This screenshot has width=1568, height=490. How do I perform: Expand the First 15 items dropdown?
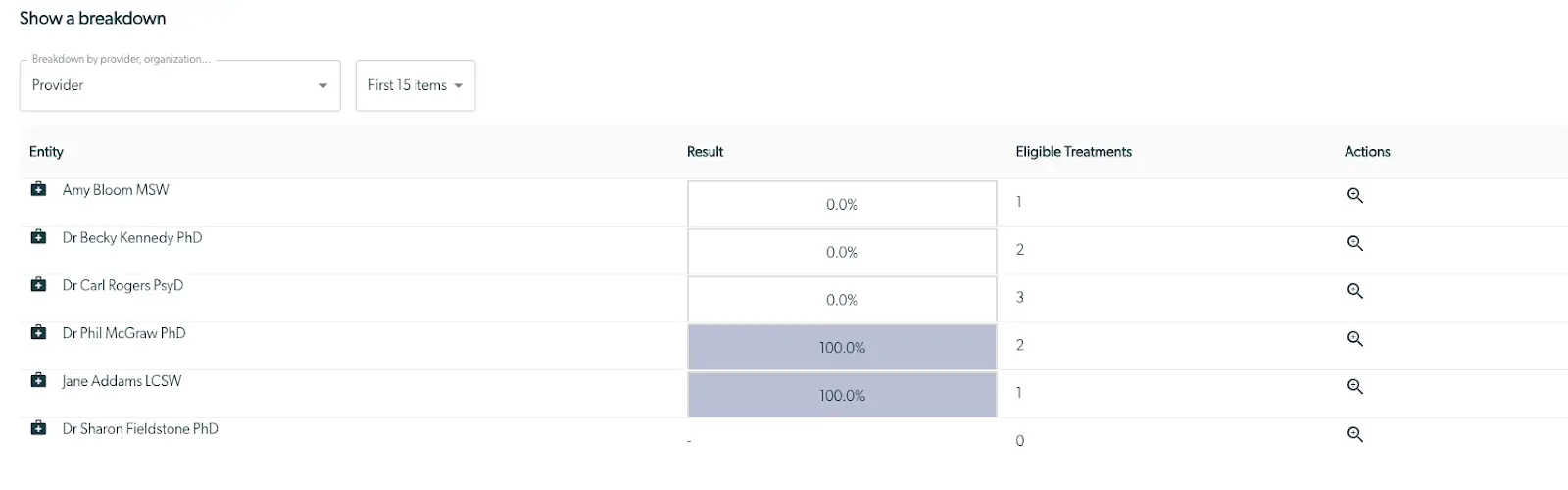coord(415,85)
